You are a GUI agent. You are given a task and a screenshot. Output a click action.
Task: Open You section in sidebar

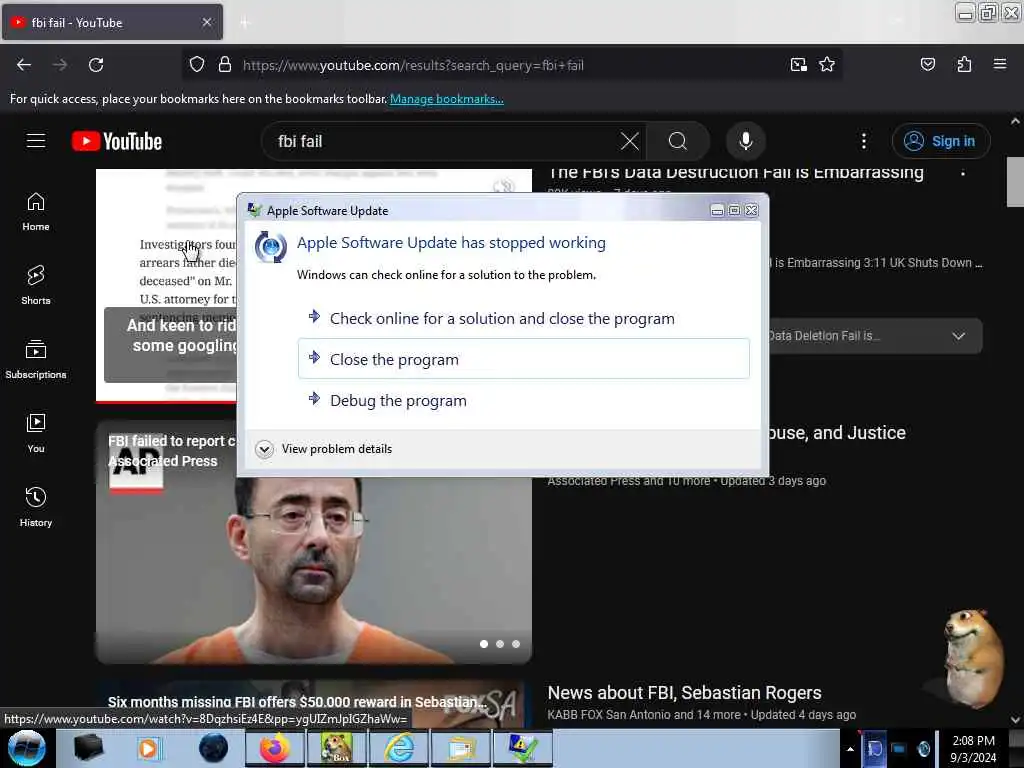36,433
